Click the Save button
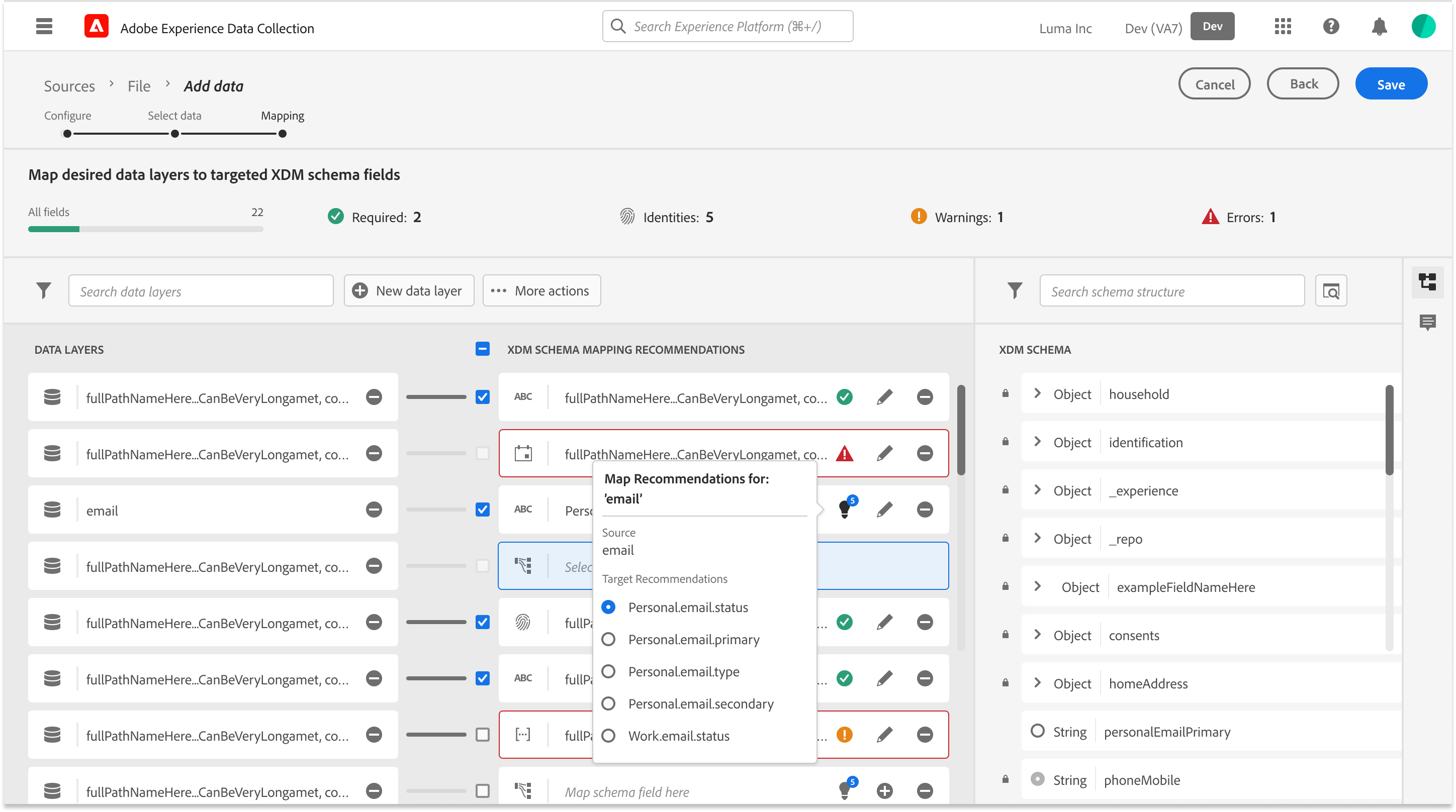The image size is (1456, 812). [1391, 84]
